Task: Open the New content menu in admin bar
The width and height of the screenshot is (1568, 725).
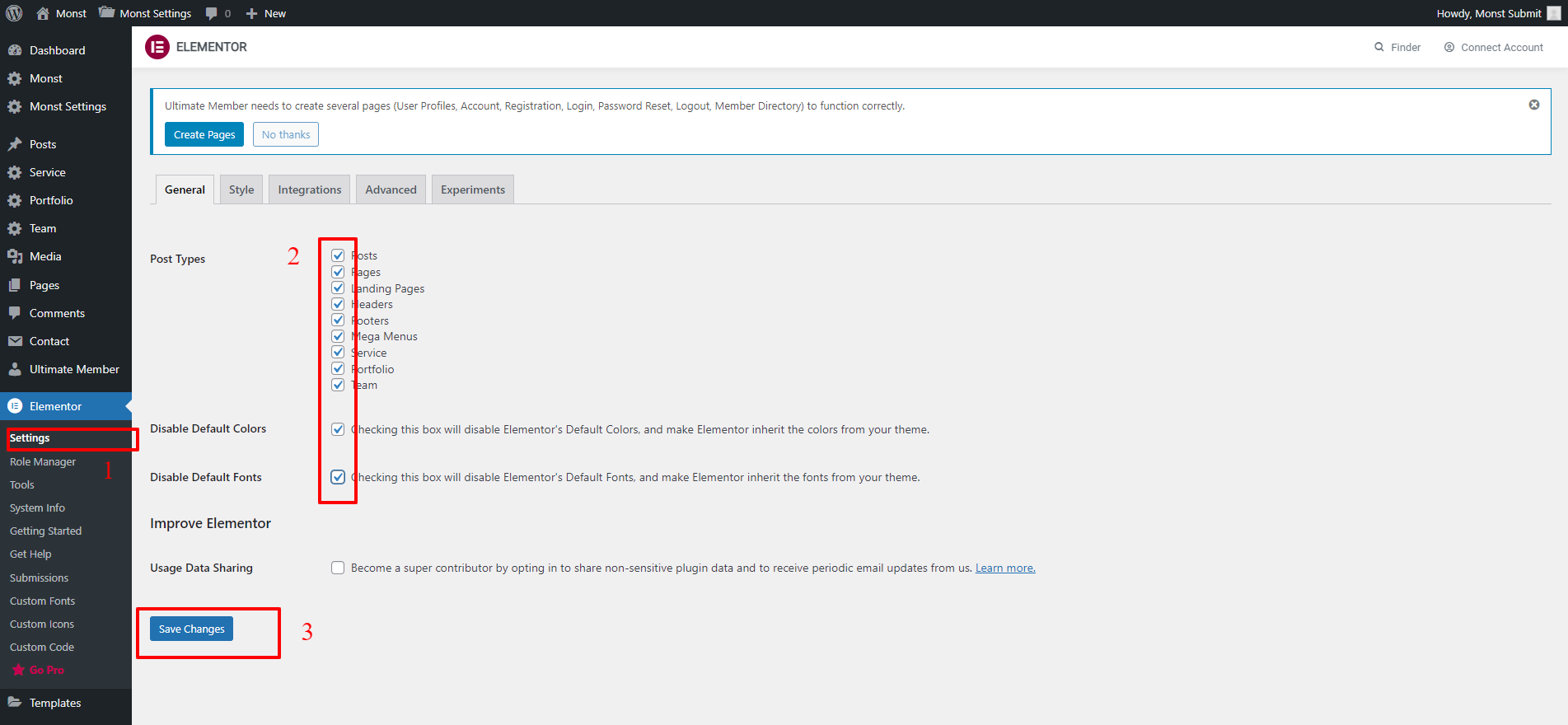Action: click(266, 13)
